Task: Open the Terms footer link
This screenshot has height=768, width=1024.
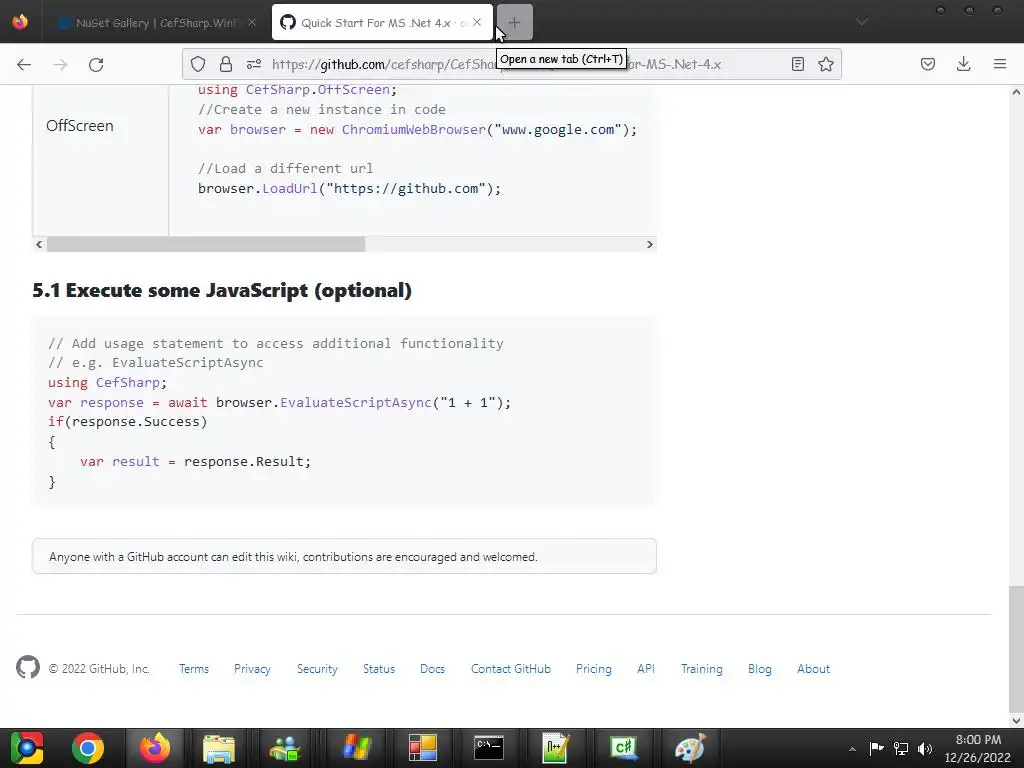Action: (194, 669)
